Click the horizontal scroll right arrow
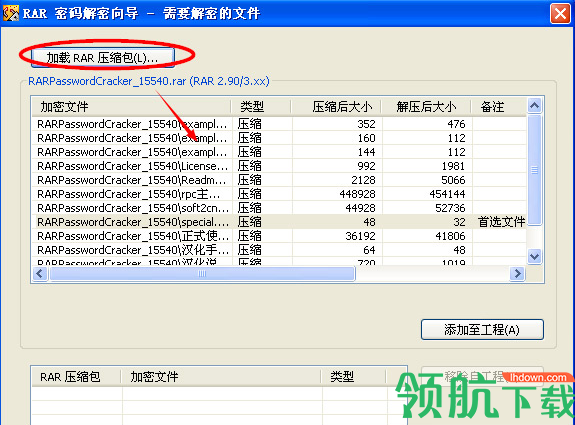This screenshot has height=425, width=575. [517, 274]
